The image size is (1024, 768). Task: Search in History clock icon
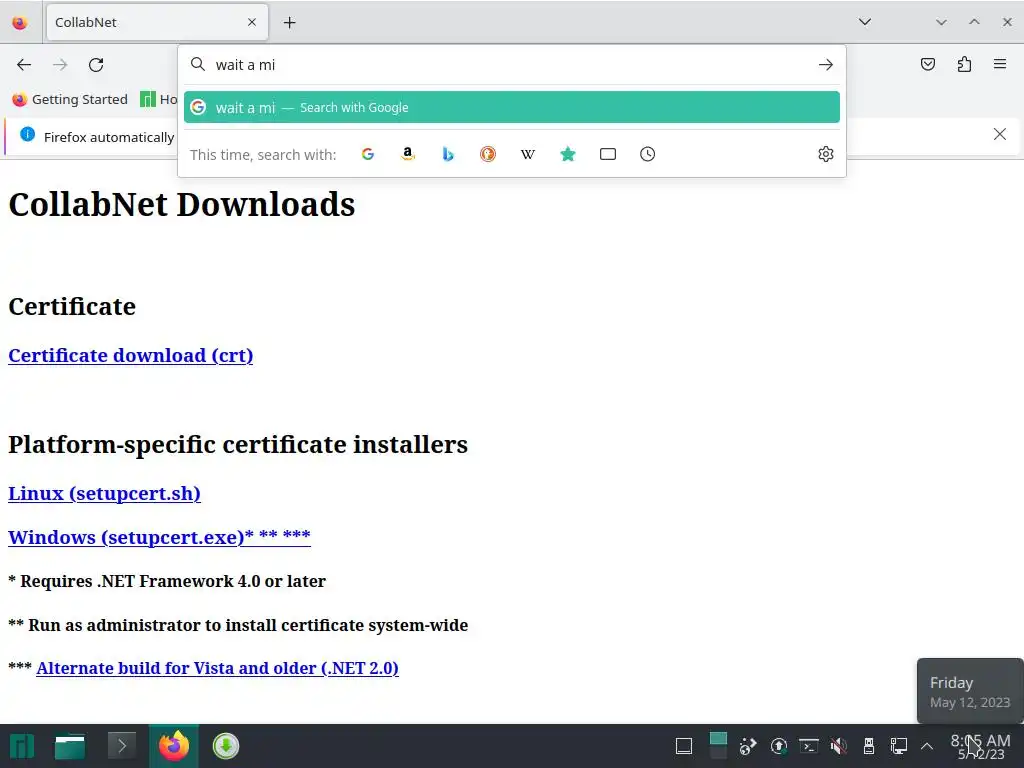[647, 154]
